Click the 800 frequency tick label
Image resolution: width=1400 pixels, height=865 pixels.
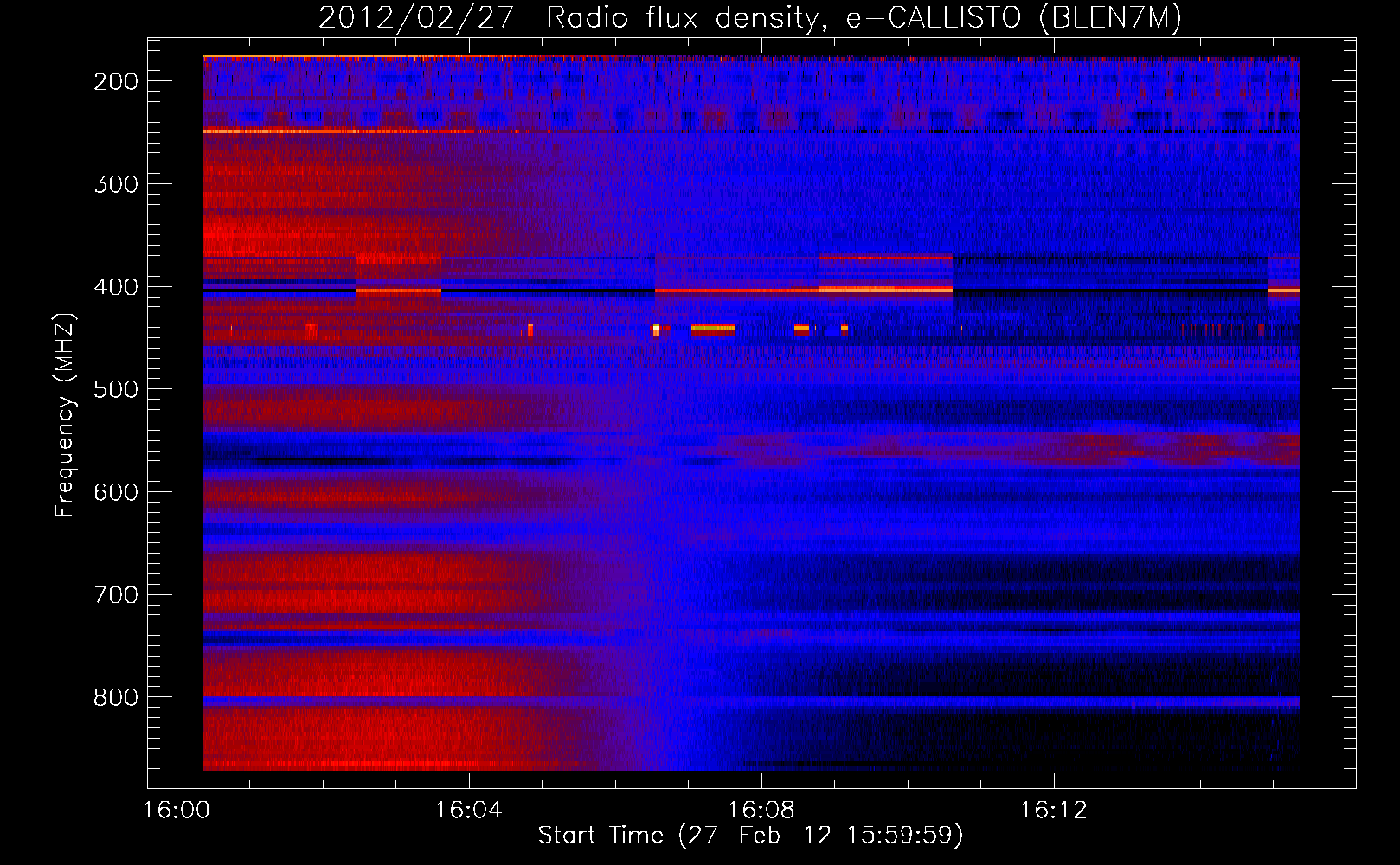116,697
